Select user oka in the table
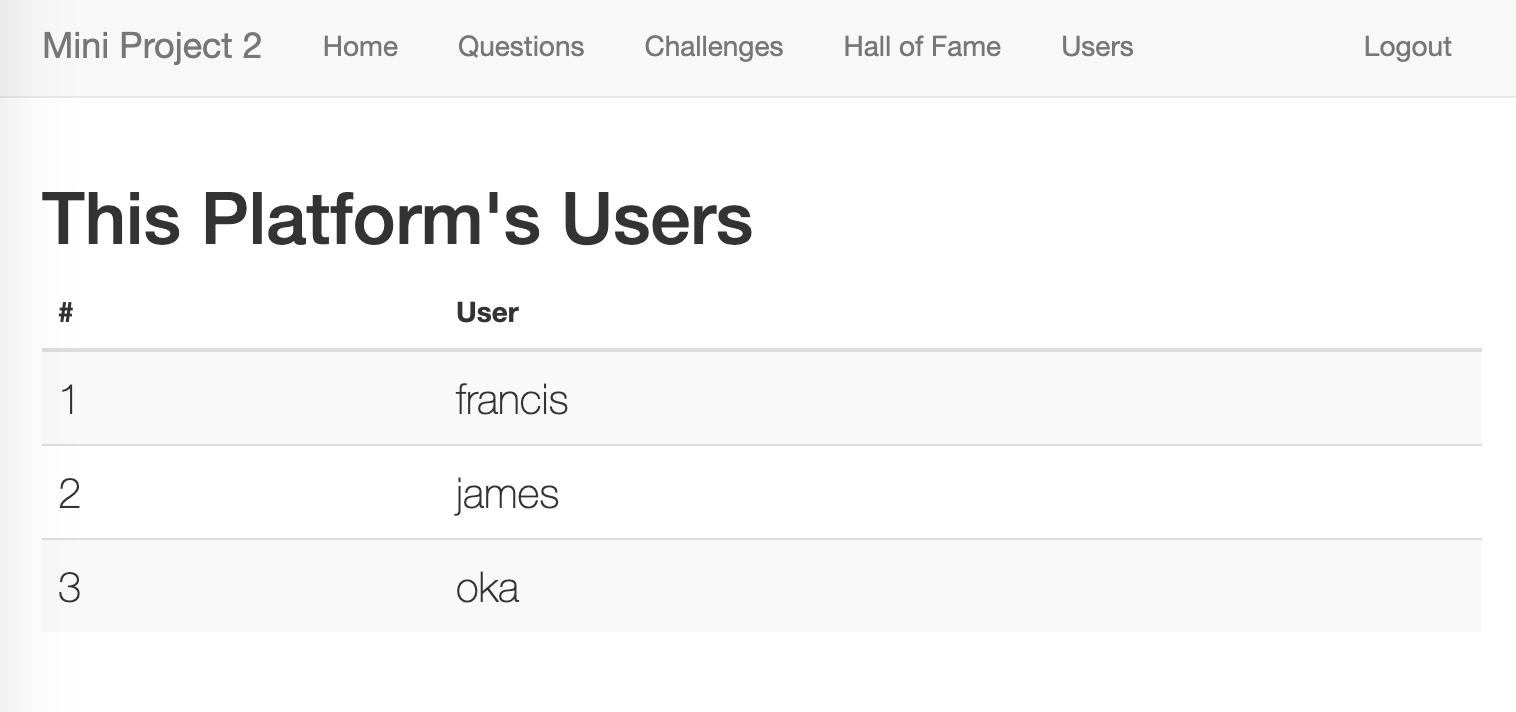 click(x=487, y=587)
